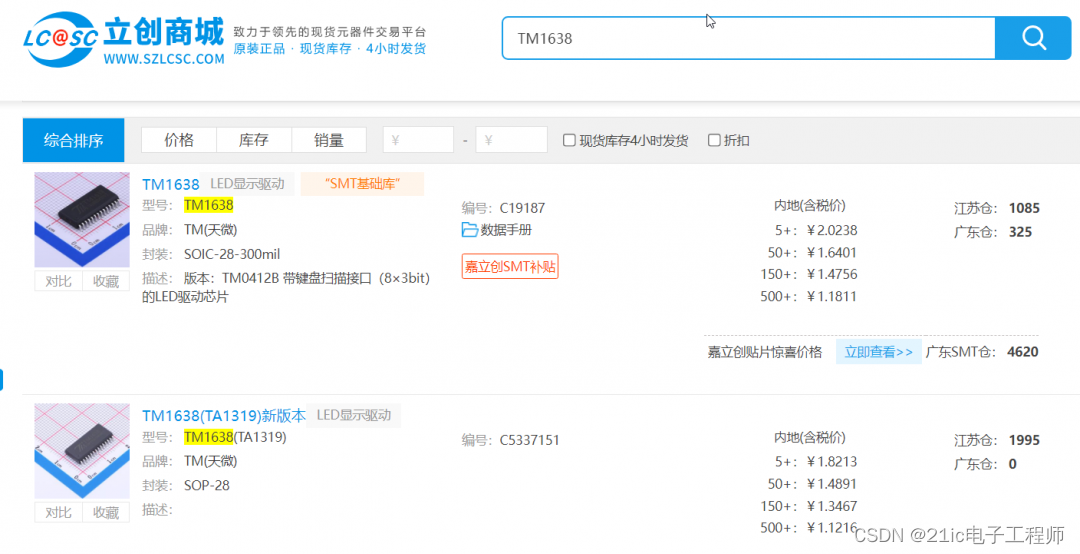
Task: Click 对比 under the C19187 product
Action: point(59,281)
